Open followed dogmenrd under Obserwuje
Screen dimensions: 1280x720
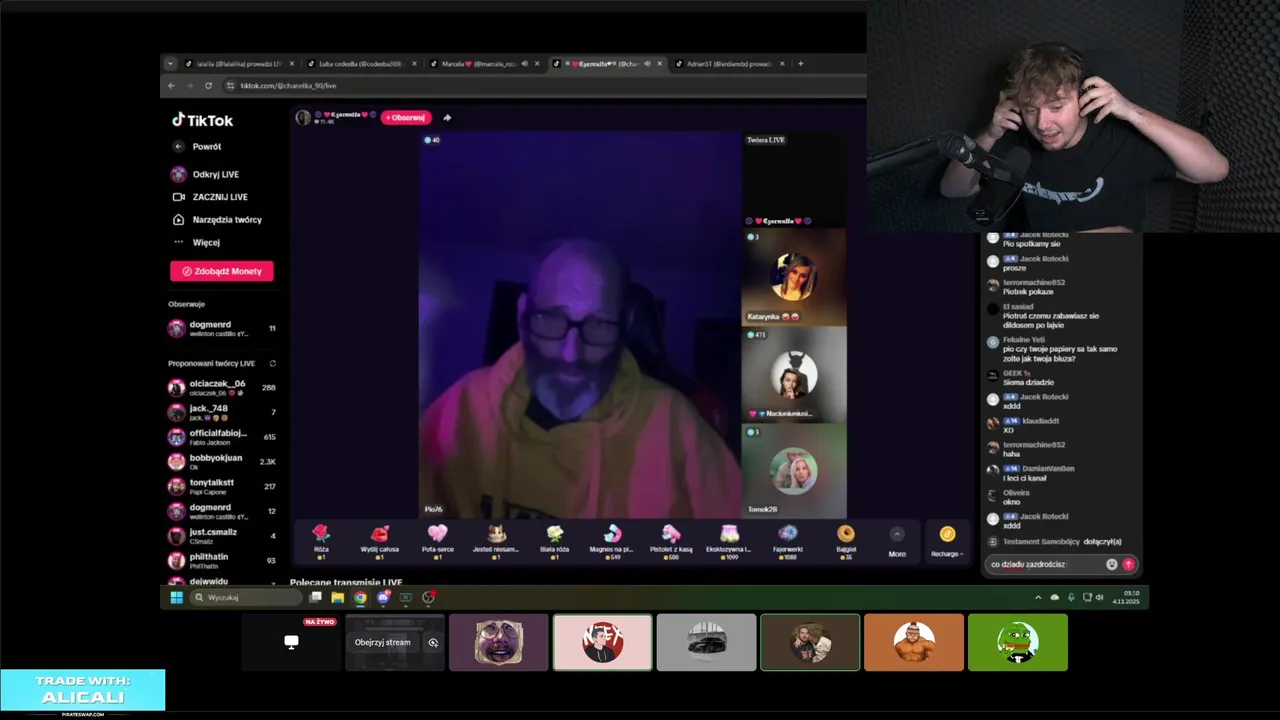[x=222, y=328]
